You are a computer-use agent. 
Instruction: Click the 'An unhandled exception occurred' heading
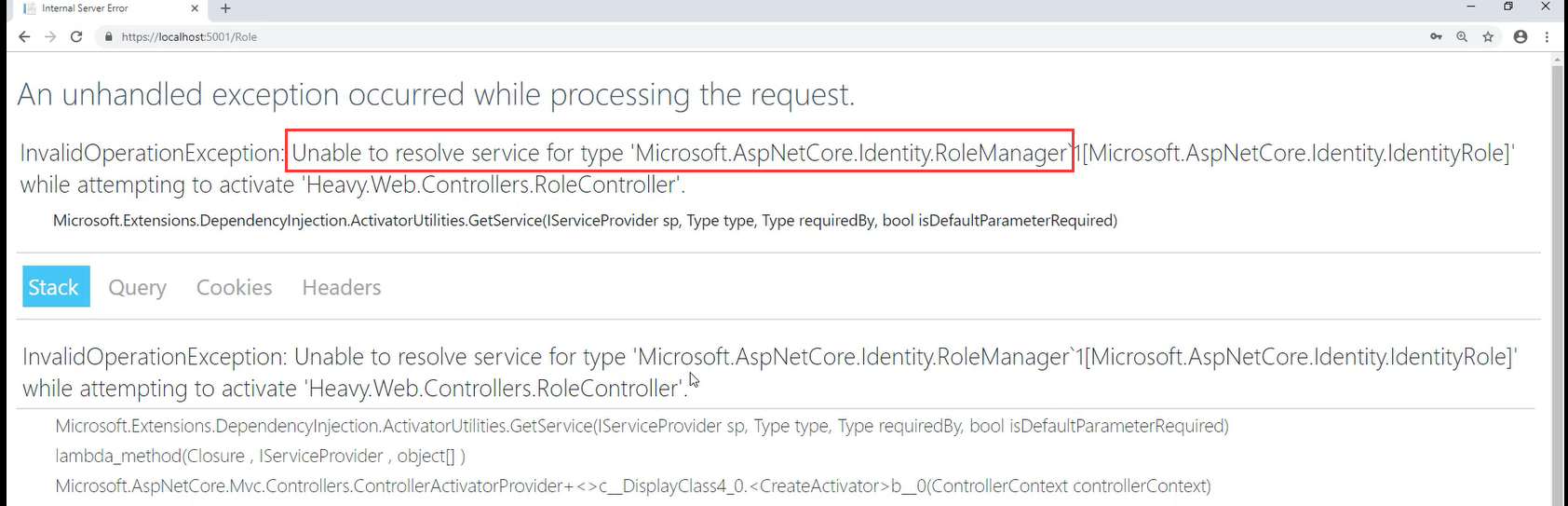[x=436, y=94]
